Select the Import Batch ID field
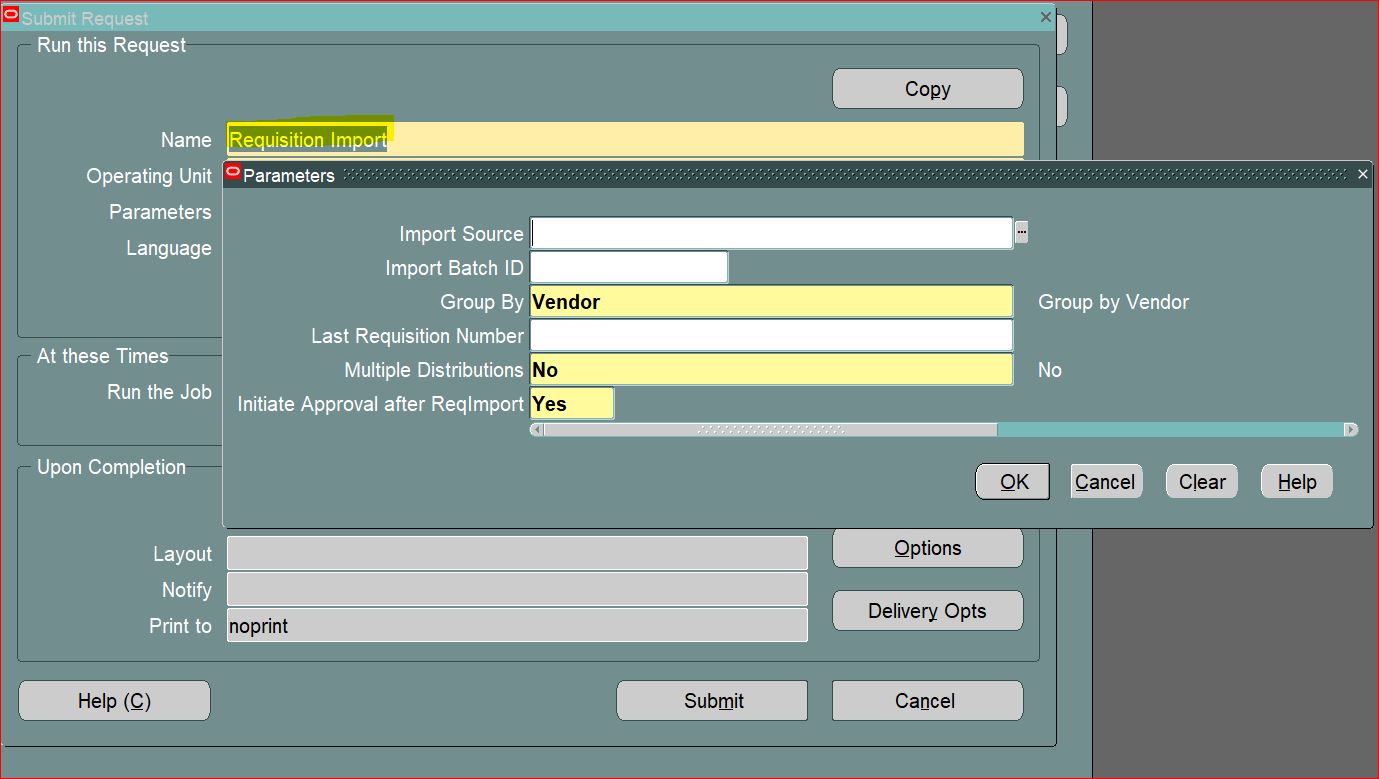Viewport: 1379px width, 779px height. click(628, 266)
